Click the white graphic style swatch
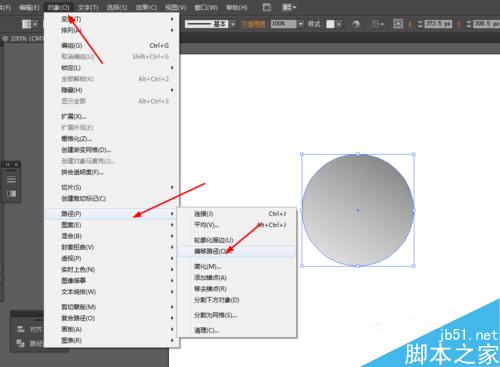The width and height of the screenshot is (500, 367). pyautogui.click(x=330, y=24)
